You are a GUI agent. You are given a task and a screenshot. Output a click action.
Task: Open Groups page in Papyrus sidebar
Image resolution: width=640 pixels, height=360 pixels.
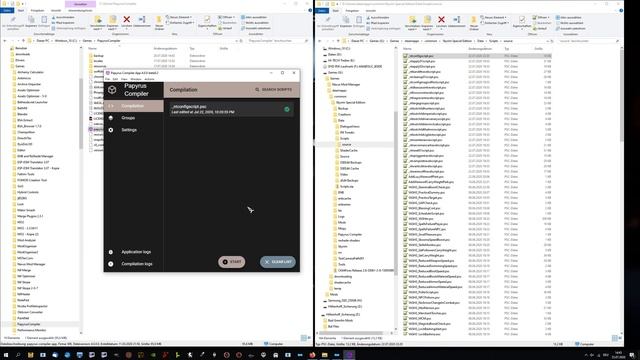[133, 118]
